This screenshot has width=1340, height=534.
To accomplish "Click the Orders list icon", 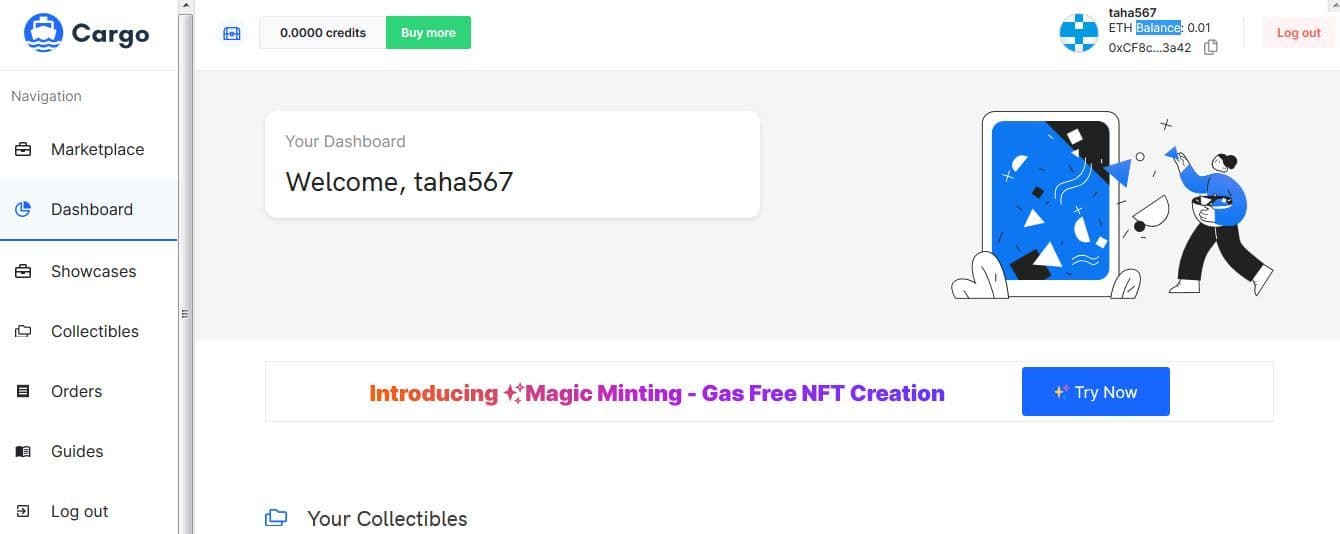I will [x=23, y=392].
